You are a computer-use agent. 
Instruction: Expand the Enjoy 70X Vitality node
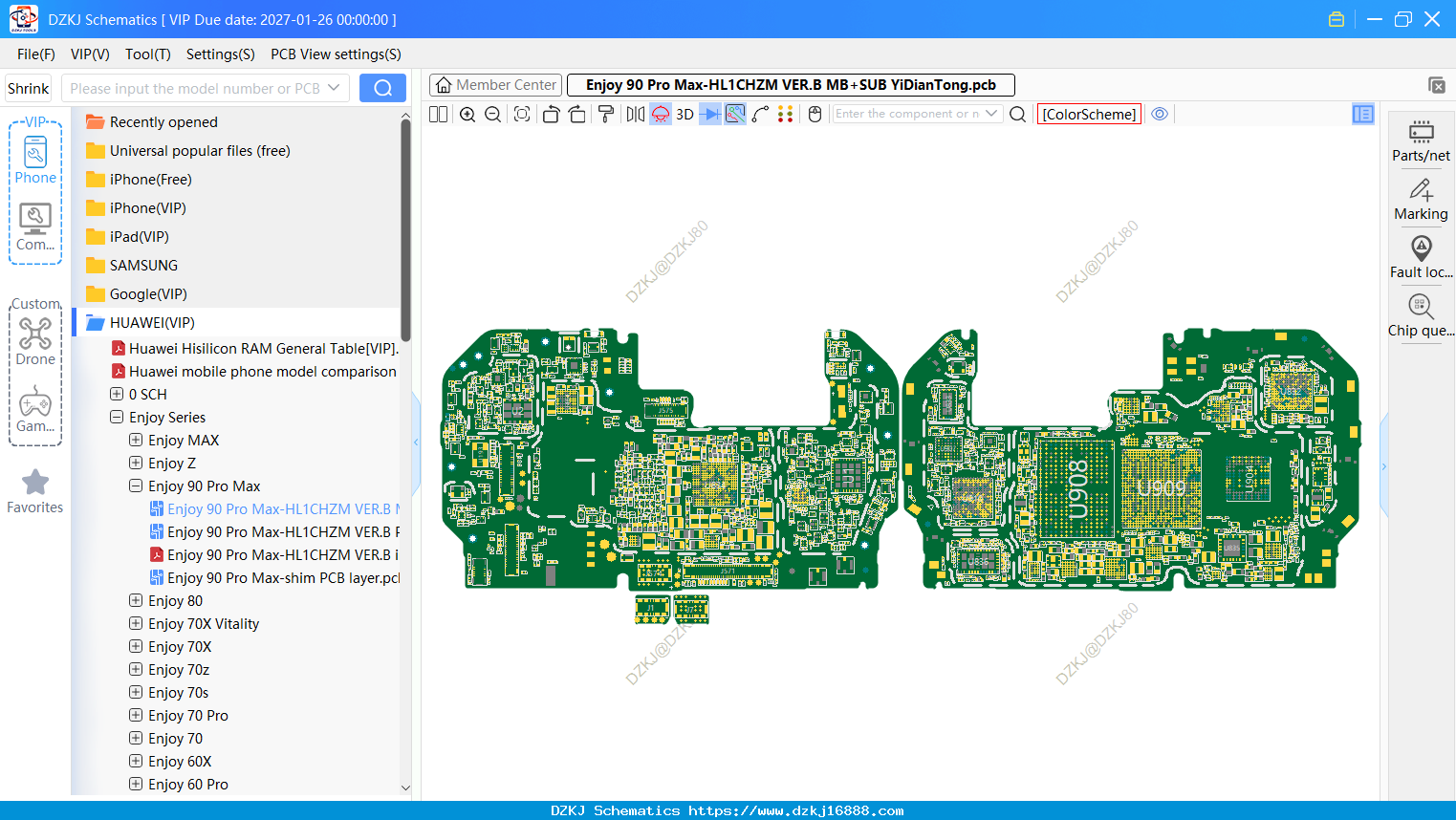136,623
